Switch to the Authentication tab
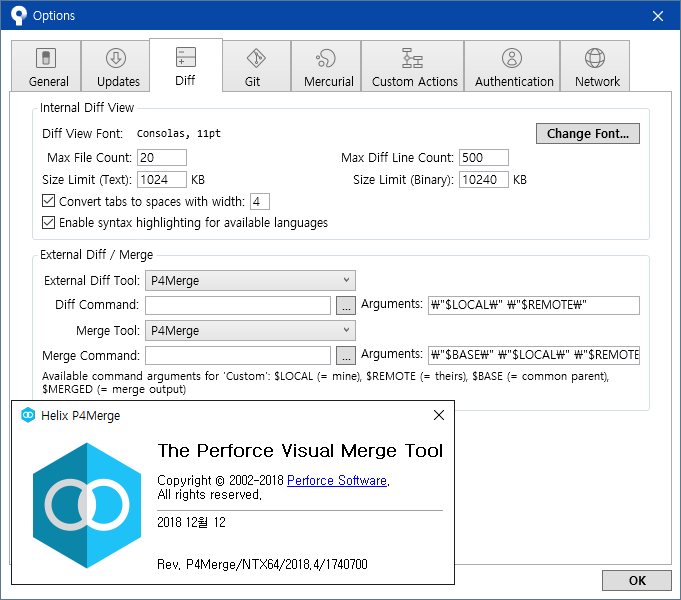This screenshot has width=681, height=600. pos(512,66)
